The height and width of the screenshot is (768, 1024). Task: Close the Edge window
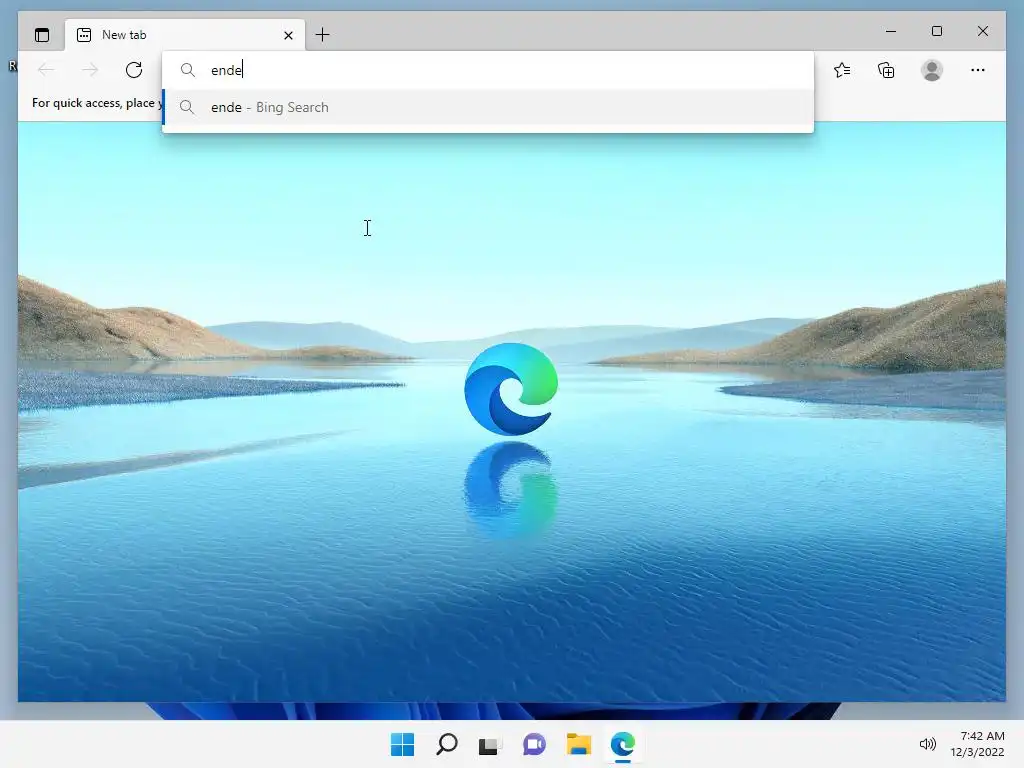[983, 31]
